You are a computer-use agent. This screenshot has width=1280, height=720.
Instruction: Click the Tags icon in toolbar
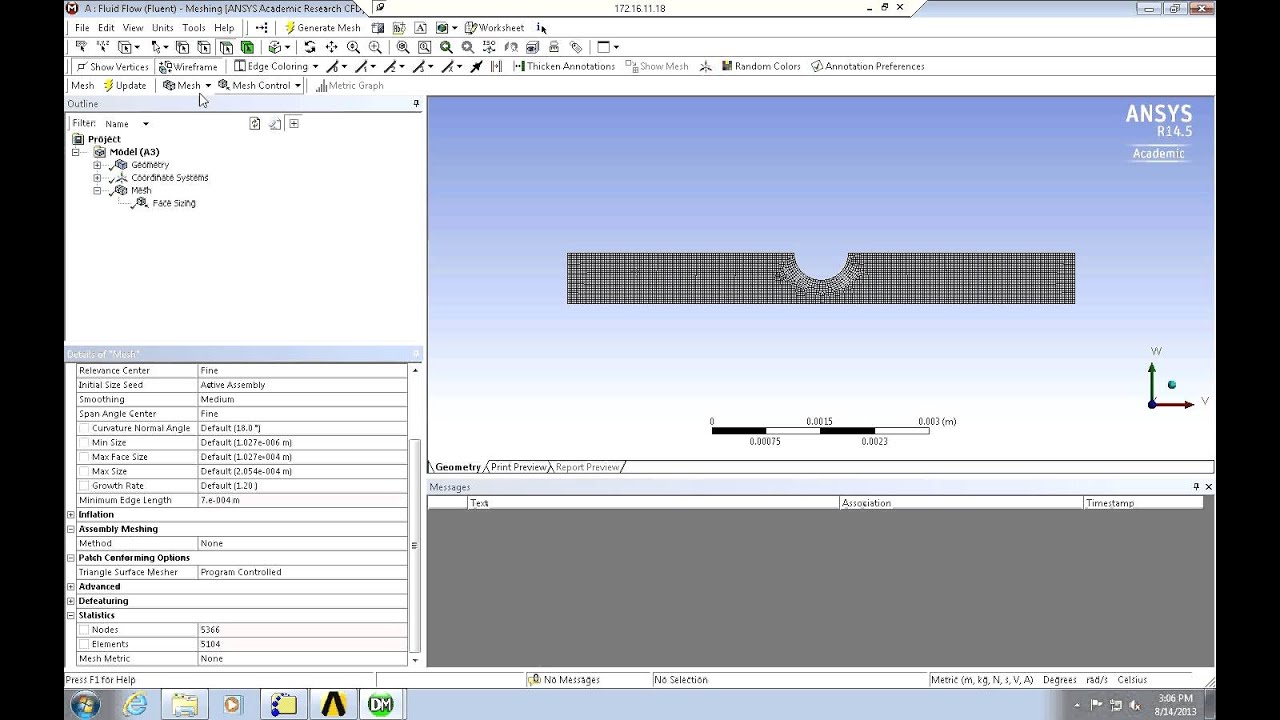(576, 47)
